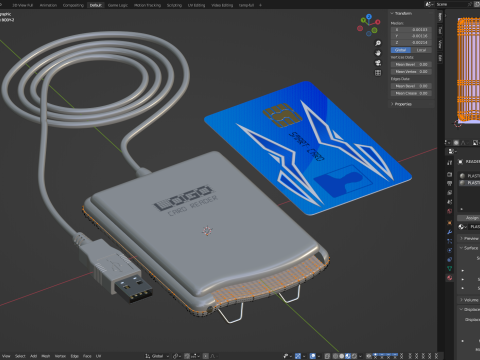480x360 pixels.
Task: Open the Object properties tab icon
Action: pyautogui.click(x=449, y=223)
